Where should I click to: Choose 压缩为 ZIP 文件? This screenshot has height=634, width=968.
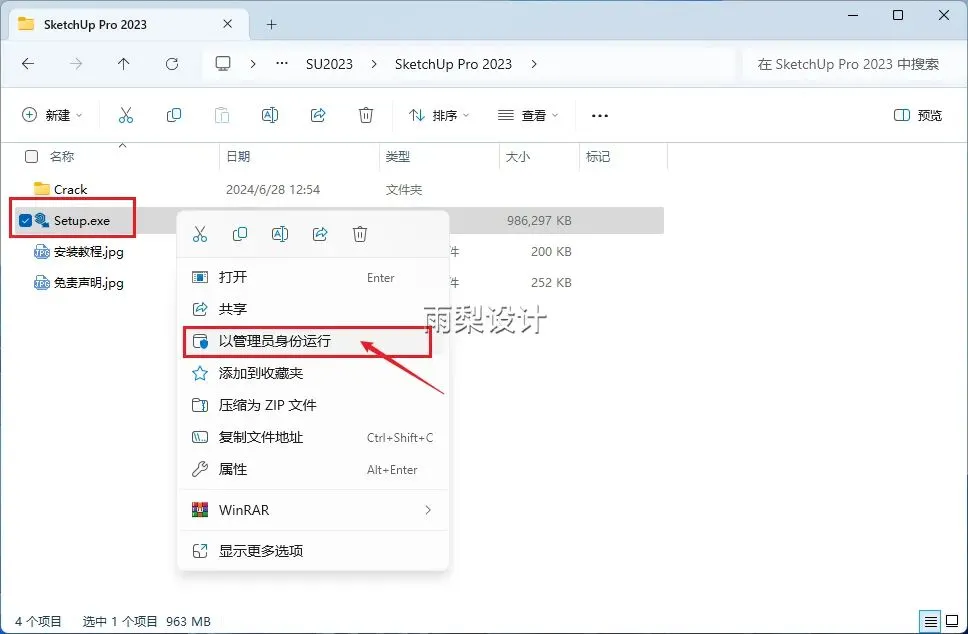pos(313,406)
